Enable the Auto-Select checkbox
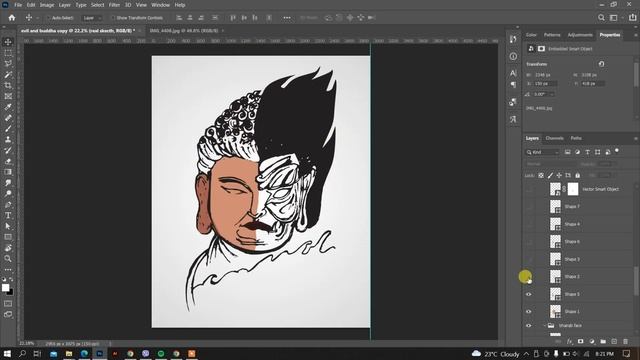 (48, 18)
